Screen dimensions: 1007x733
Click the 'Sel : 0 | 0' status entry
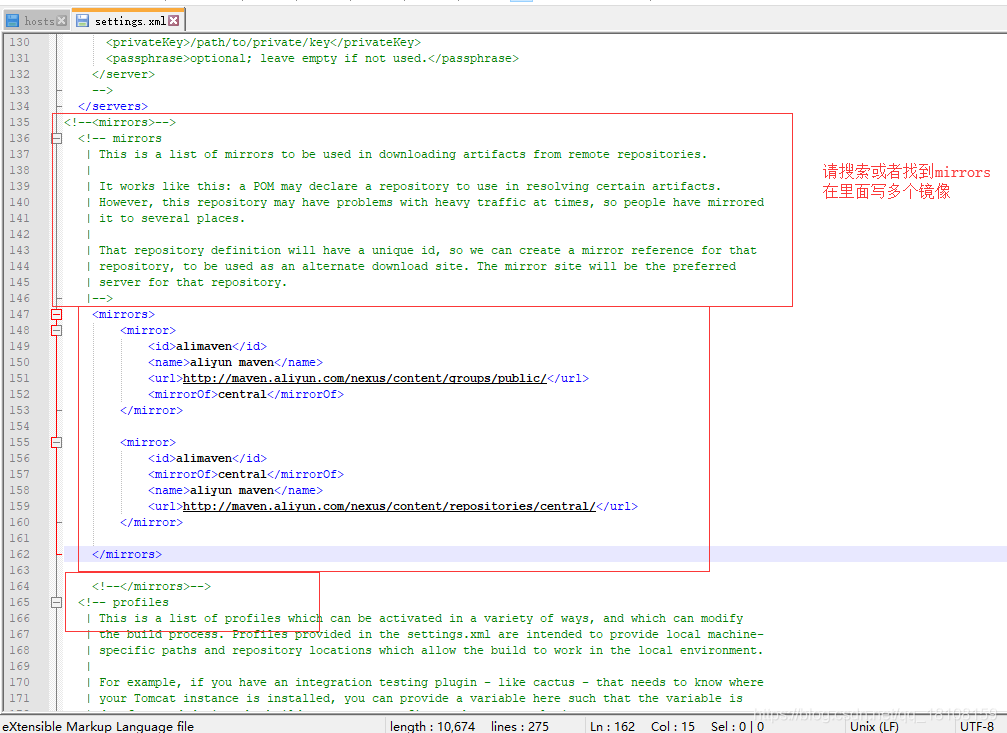(737, 727)
